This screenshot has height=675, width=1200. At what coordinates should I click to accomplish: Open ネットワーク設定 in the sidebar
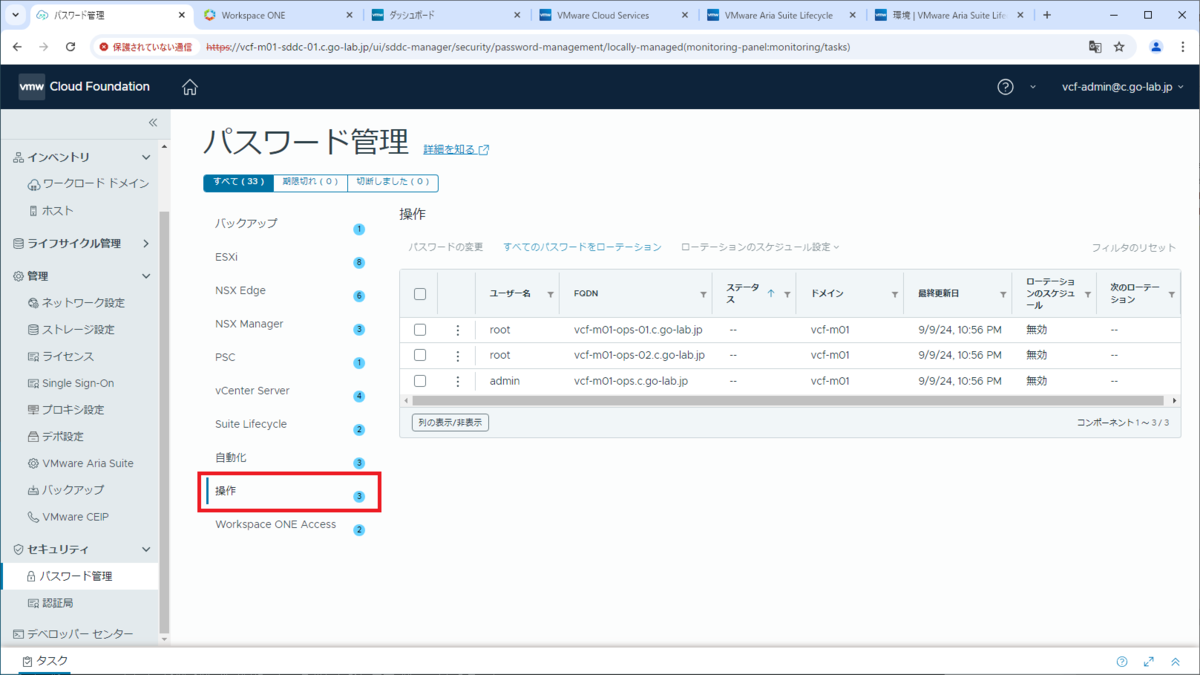click(x=76, y=303)
